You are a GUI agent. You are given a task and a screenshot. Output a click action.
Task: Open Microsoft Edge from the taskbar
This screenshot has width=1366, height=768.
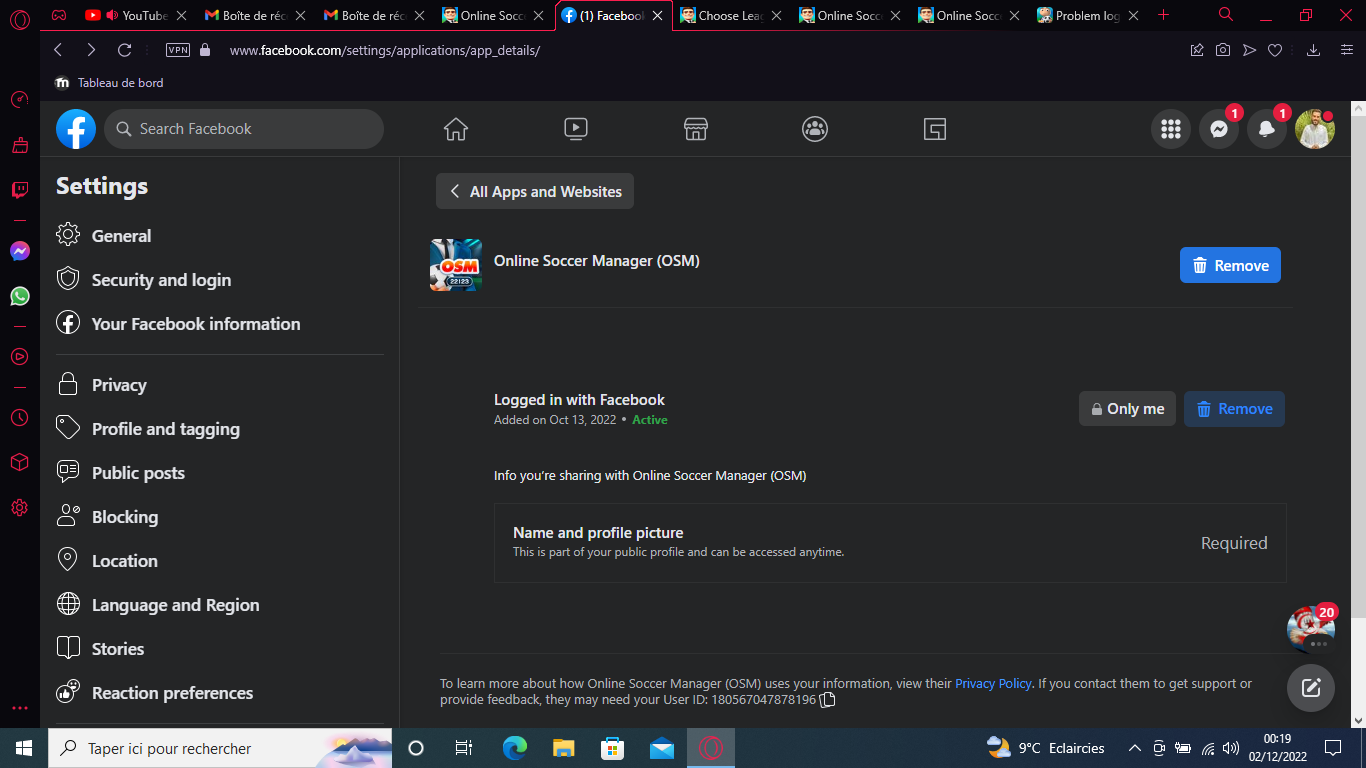[x=514, y=748]
